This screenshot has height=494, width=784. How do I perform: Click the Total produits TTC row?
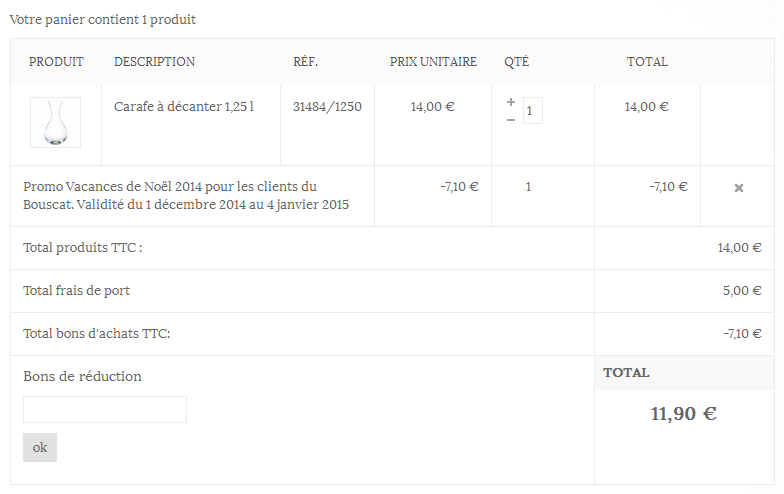(x=392, y=248)
